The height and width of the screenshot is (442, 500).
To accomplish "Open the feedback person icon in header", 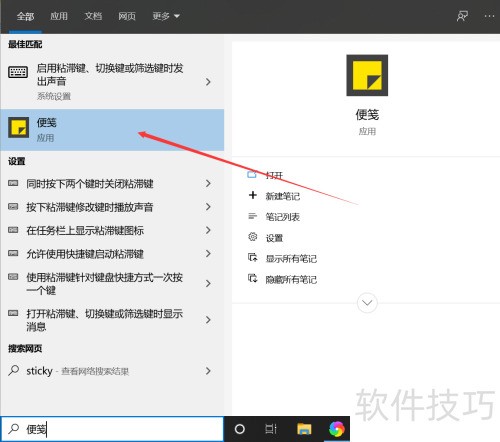I will pos(462,16).
